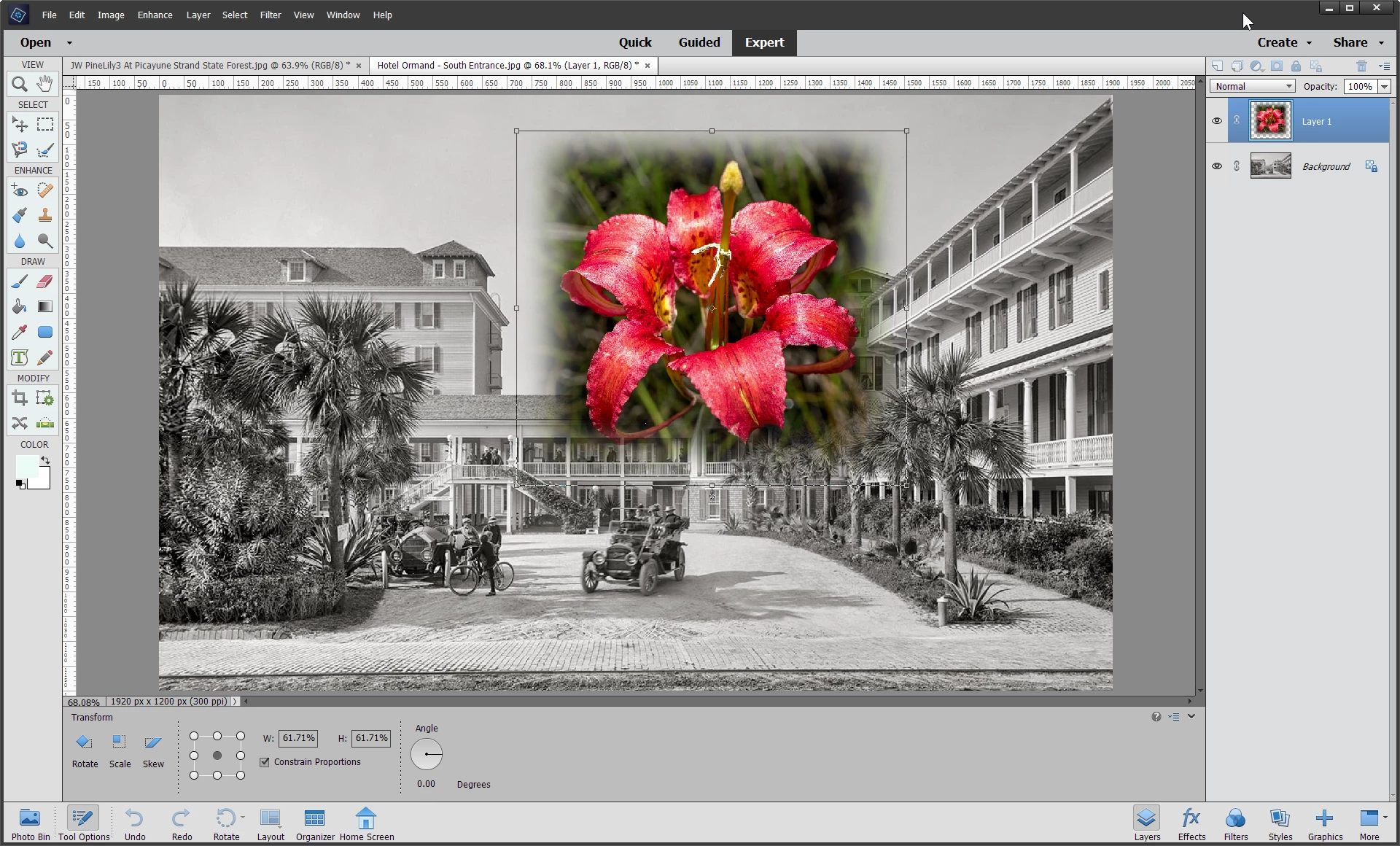This screenshot has height=846, width=1400.
Task: Select the Hand tool
Action: tap(45, 84)
